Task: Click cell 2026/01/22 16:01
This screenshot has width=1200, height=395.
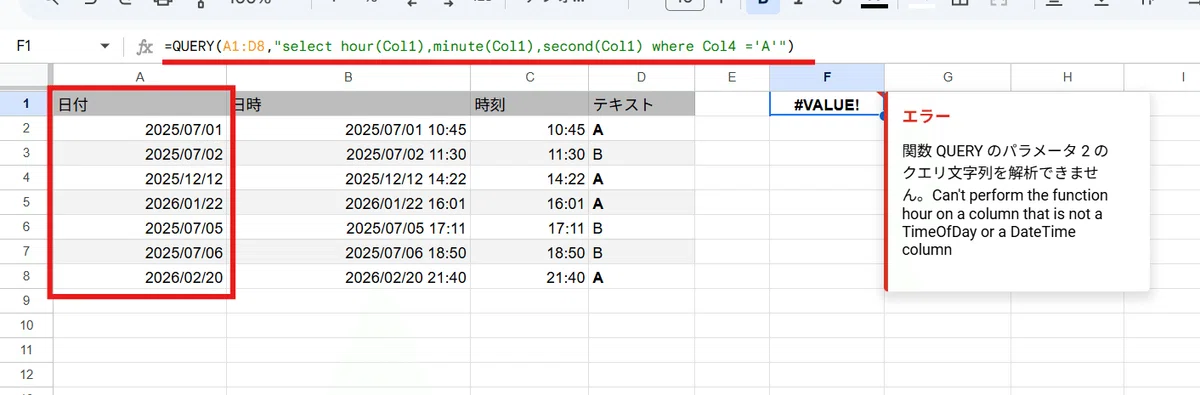Action: click(348, 203)
